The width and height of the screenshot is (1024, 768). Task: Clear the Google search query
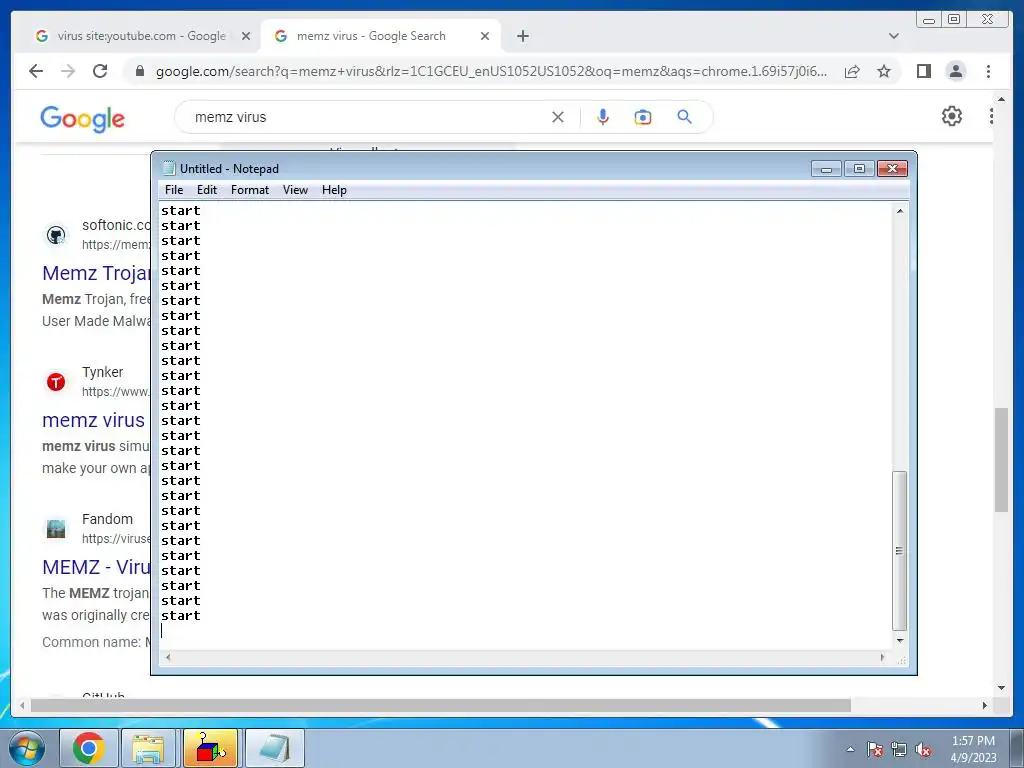[558, 117]
